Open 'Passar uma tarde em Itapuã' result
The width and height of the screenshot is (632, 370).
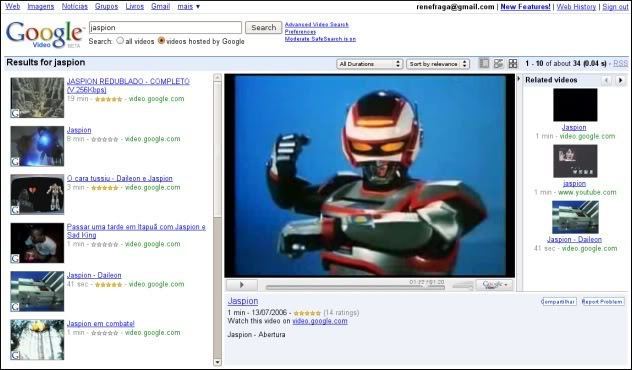(136, 231)
